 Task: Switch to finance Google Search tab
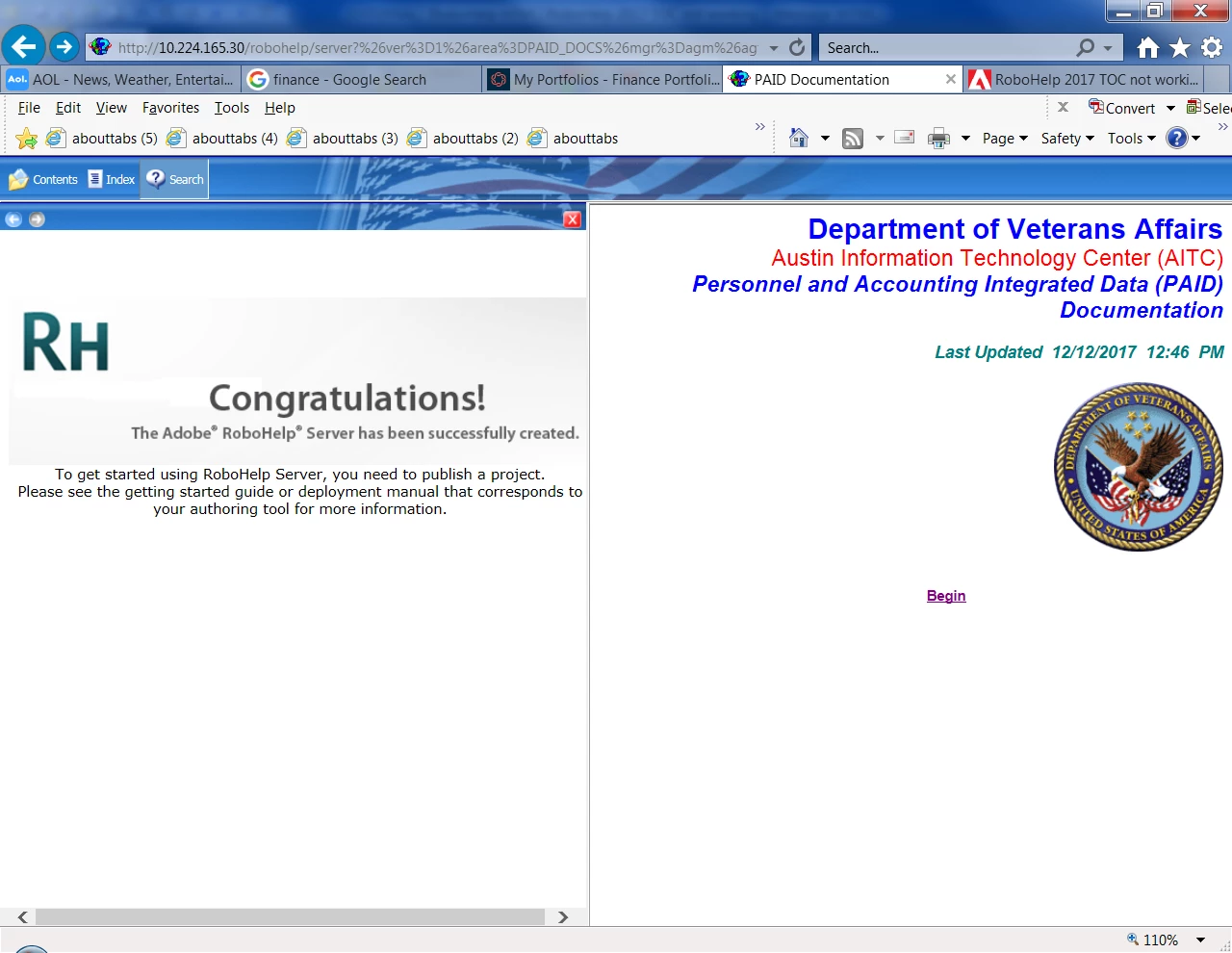point(362,79)
